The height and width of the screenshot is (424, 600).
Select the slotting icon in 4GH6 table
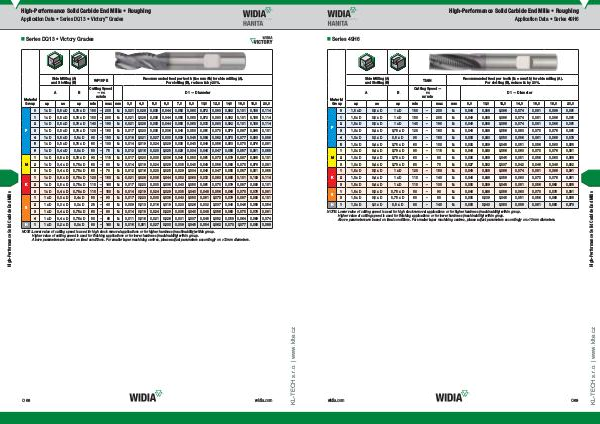click(398, 62)
